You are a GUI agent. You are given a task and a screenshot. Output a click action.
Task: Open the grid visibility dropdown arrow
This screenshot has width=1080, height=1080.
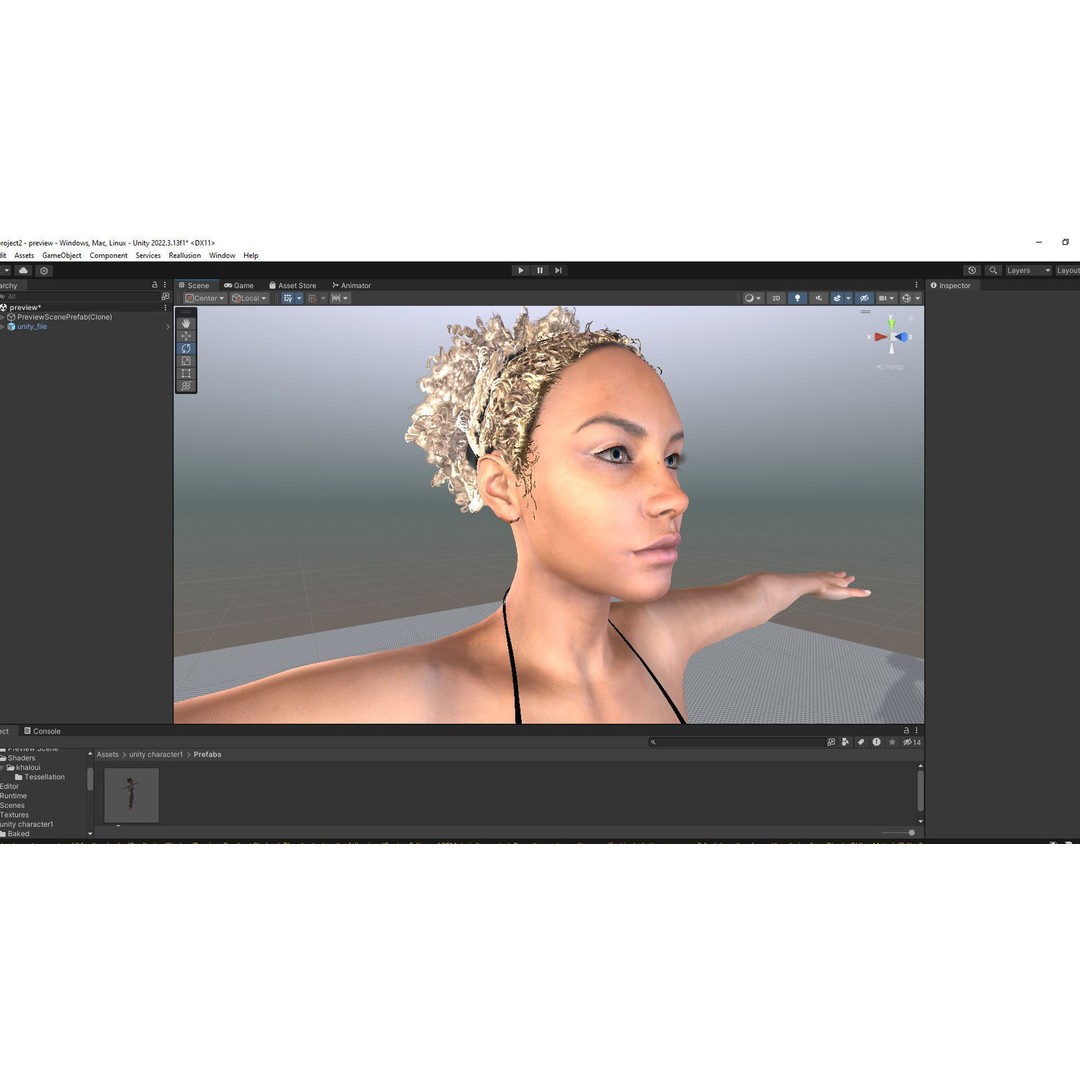(299, 298)
